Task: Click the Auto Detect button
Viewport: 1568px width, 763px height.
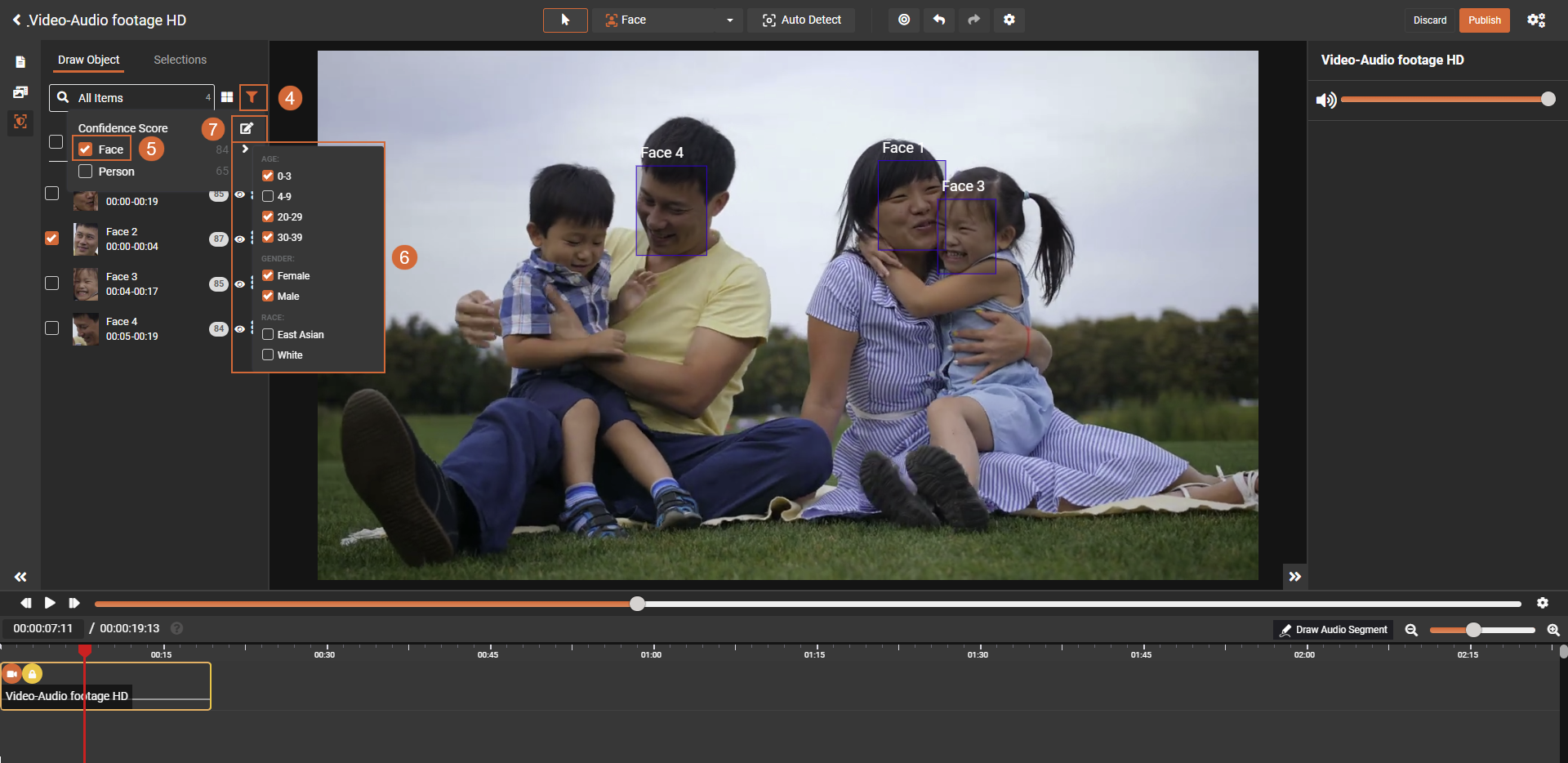Action: coord(801,20)
